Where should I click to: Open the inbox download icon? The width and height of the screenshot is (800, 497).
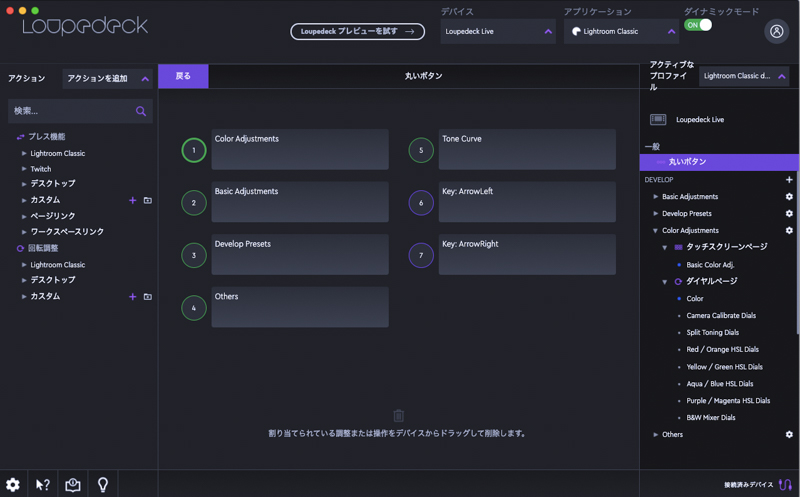(x=73, y=484)
